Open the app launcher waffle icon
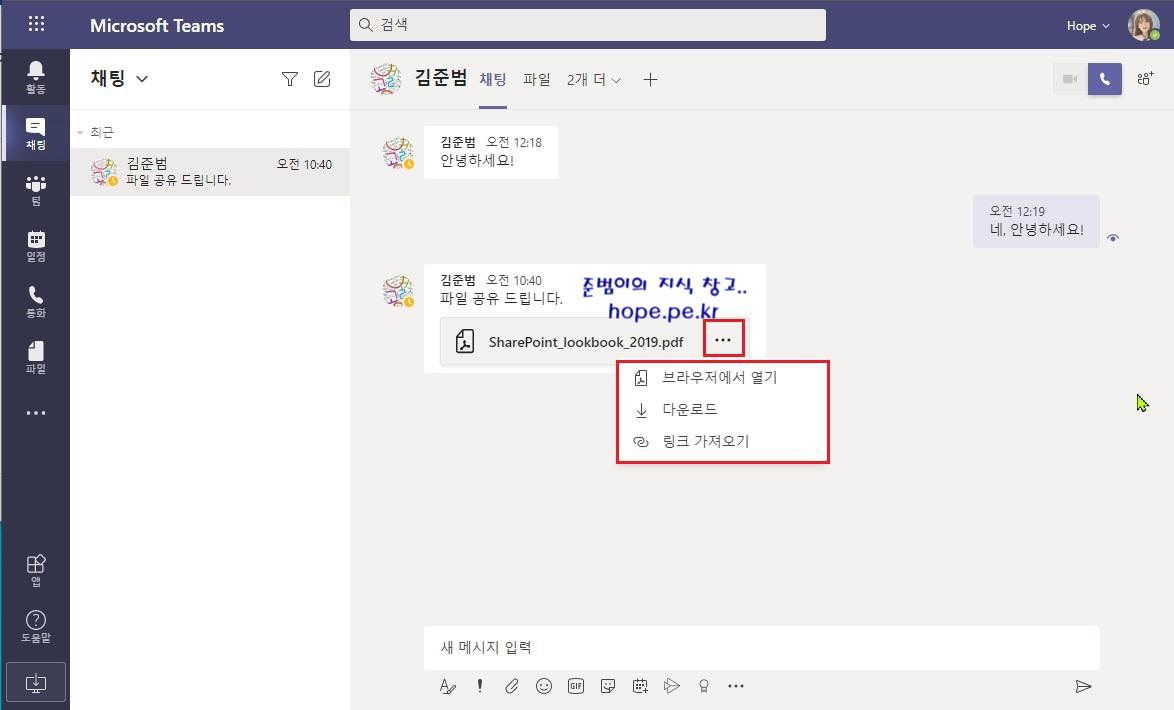The image size is (1174, 710). click(x=36, y=24)
